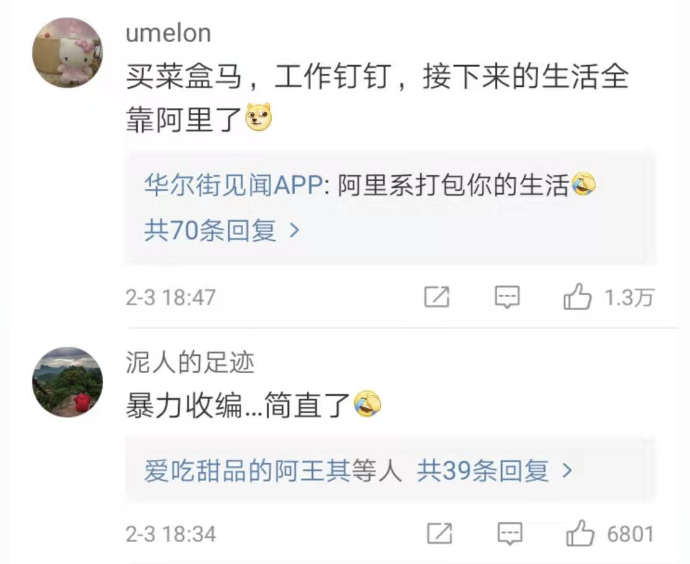Open the 泥人的足迹 username profile

pos(189,362)
